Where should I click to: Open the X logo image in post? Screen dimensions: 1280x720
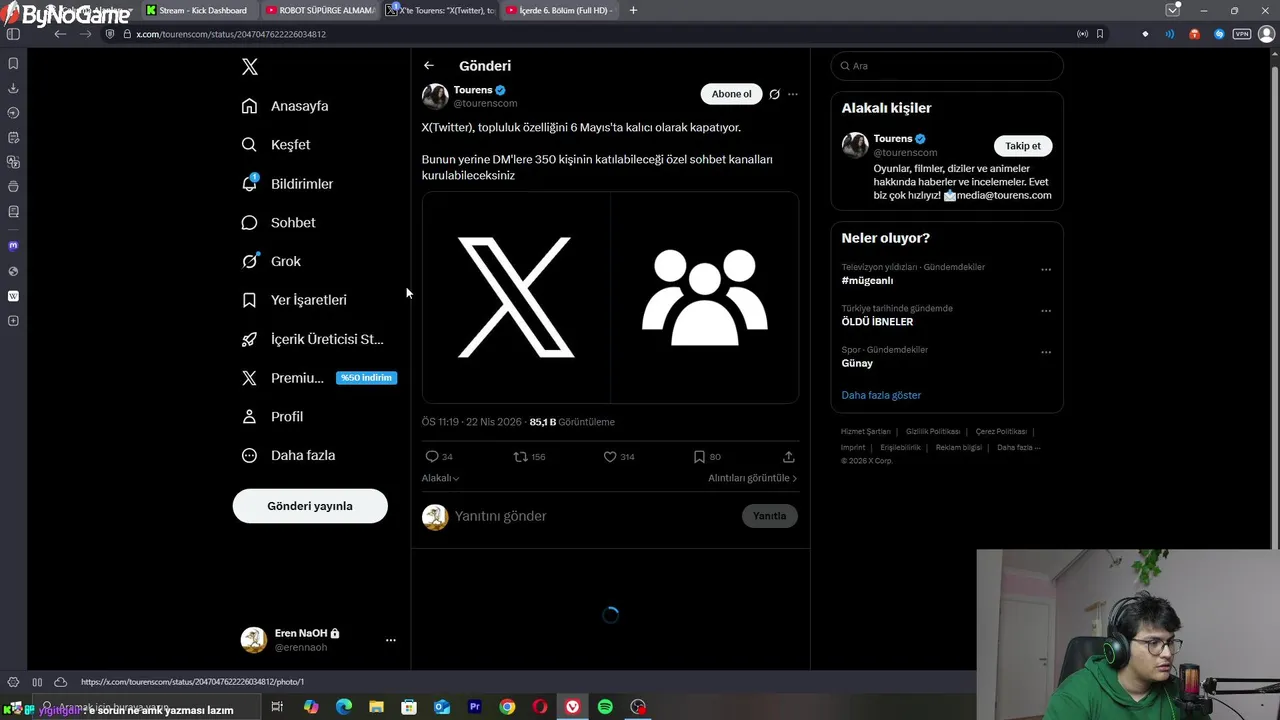516,297
